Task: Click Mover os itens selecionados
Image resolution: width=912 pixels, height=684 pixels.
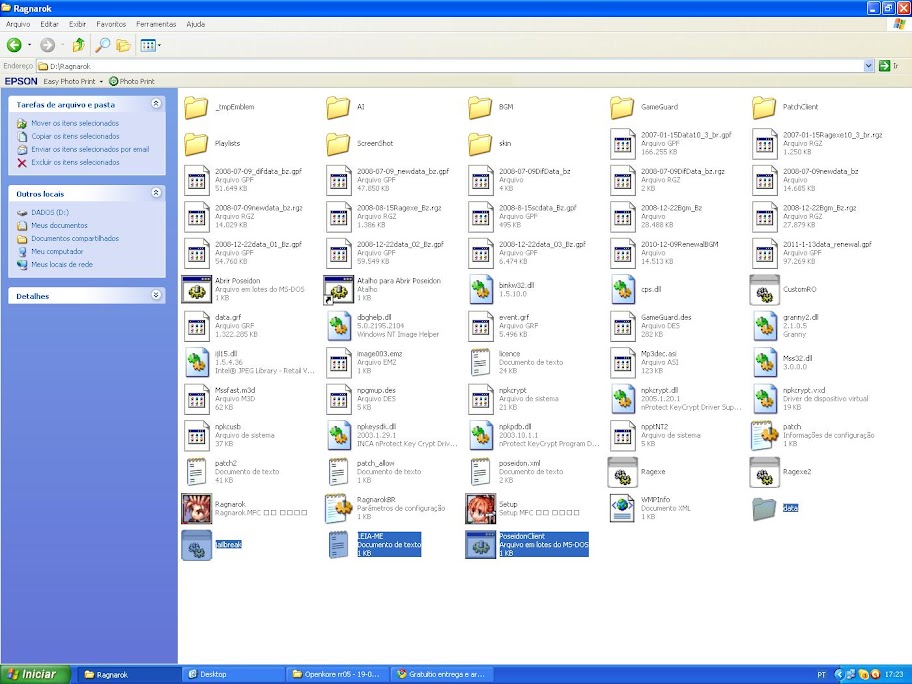Action: click(75, 123)
